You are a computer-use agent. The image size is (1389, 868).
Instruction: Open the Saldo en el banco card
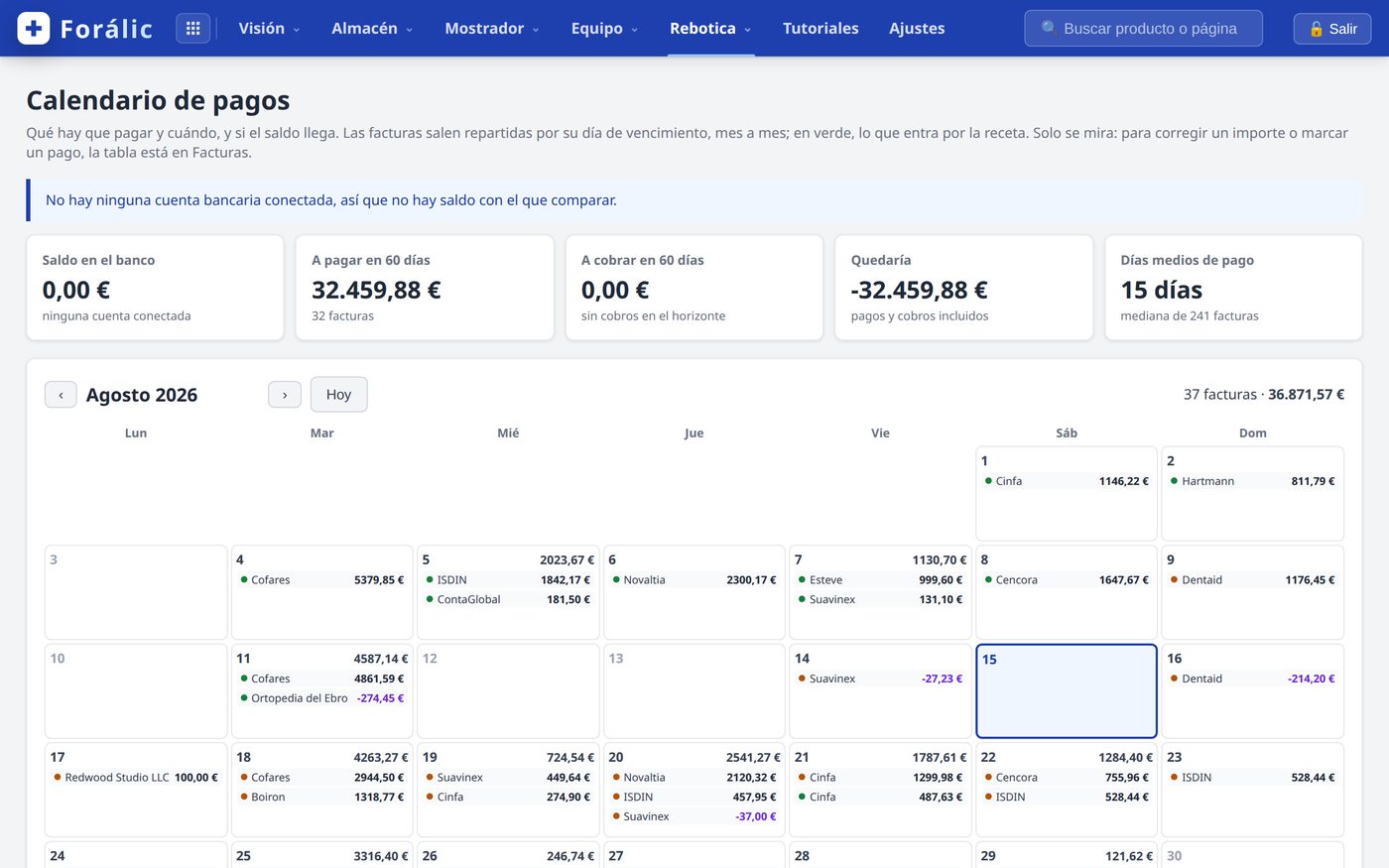point(155,288)
